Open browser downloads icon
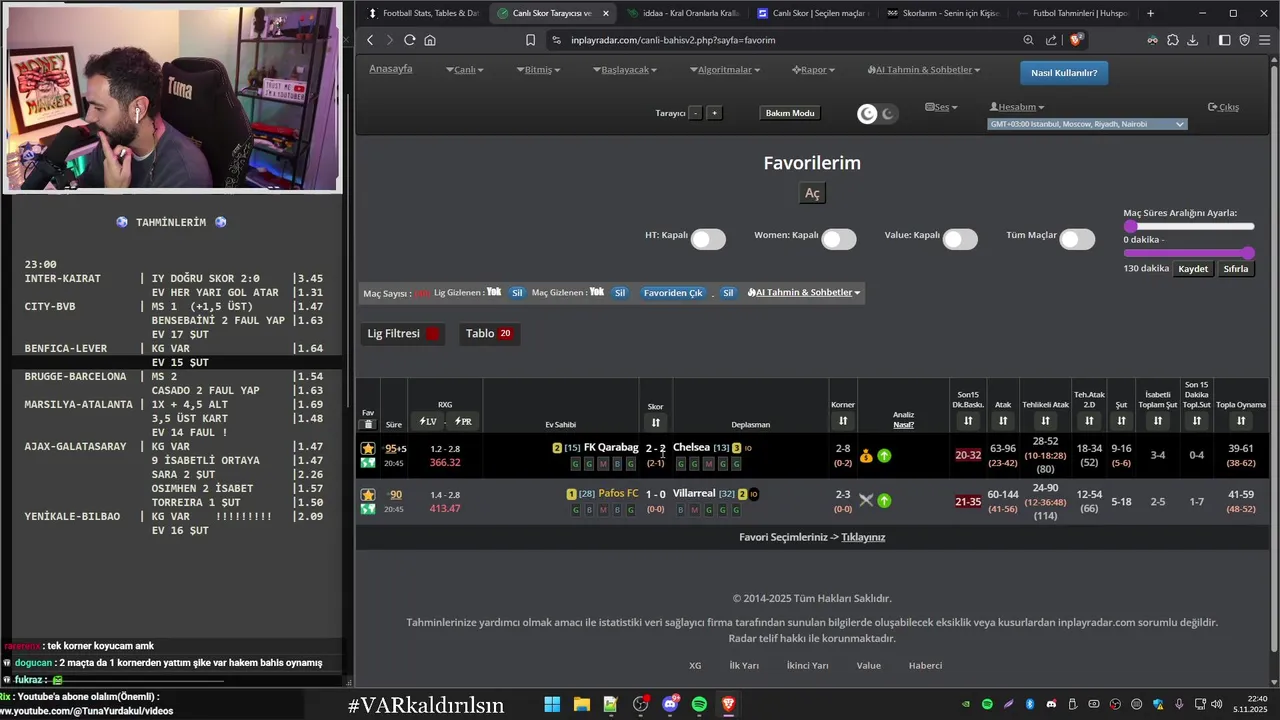1280x720 pixels. (x=1193, y=40)
